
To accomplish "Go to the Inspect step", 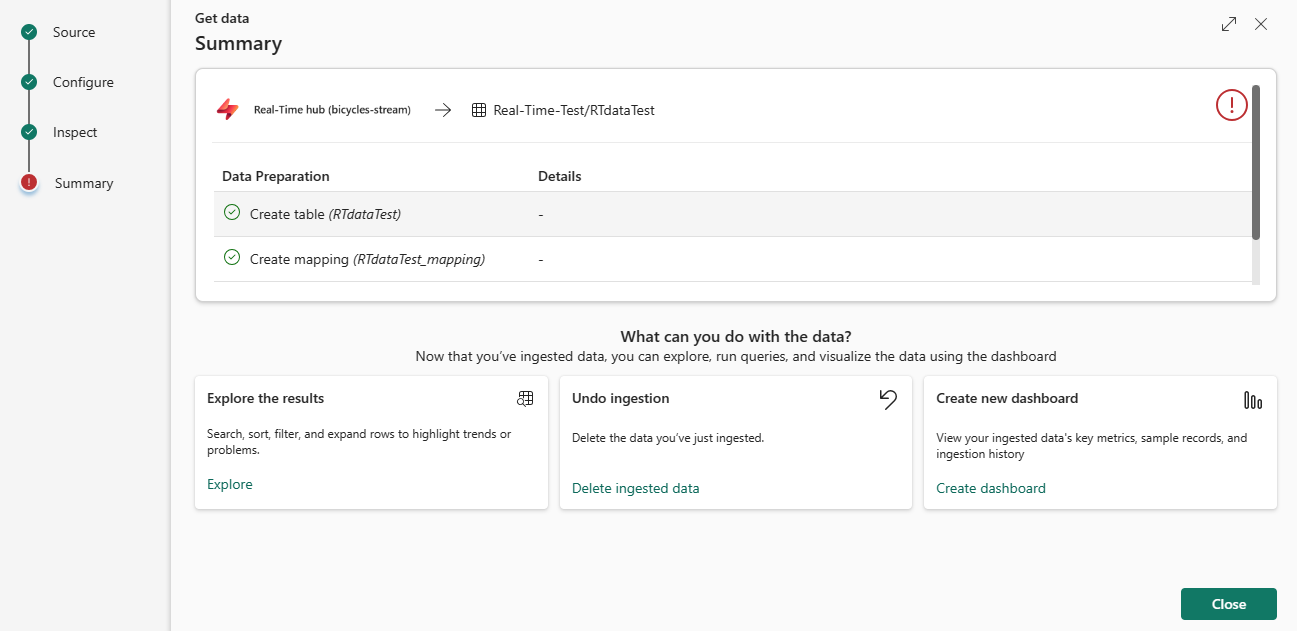I will pos(75,132).
